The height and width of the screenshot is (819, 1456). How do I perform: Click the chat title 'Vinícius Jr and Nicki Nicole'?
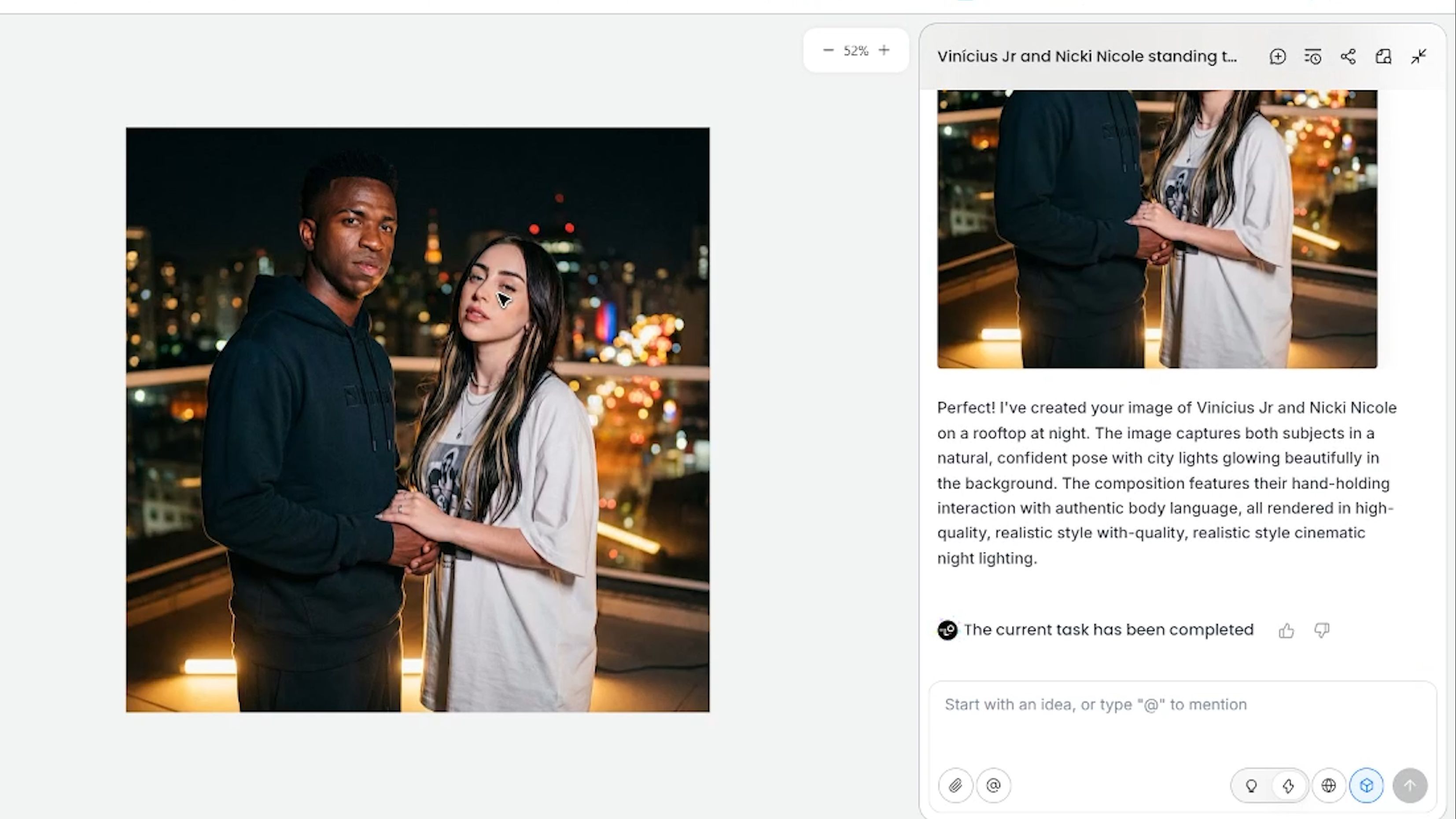pyautogui.click(x=1086, y=56)
